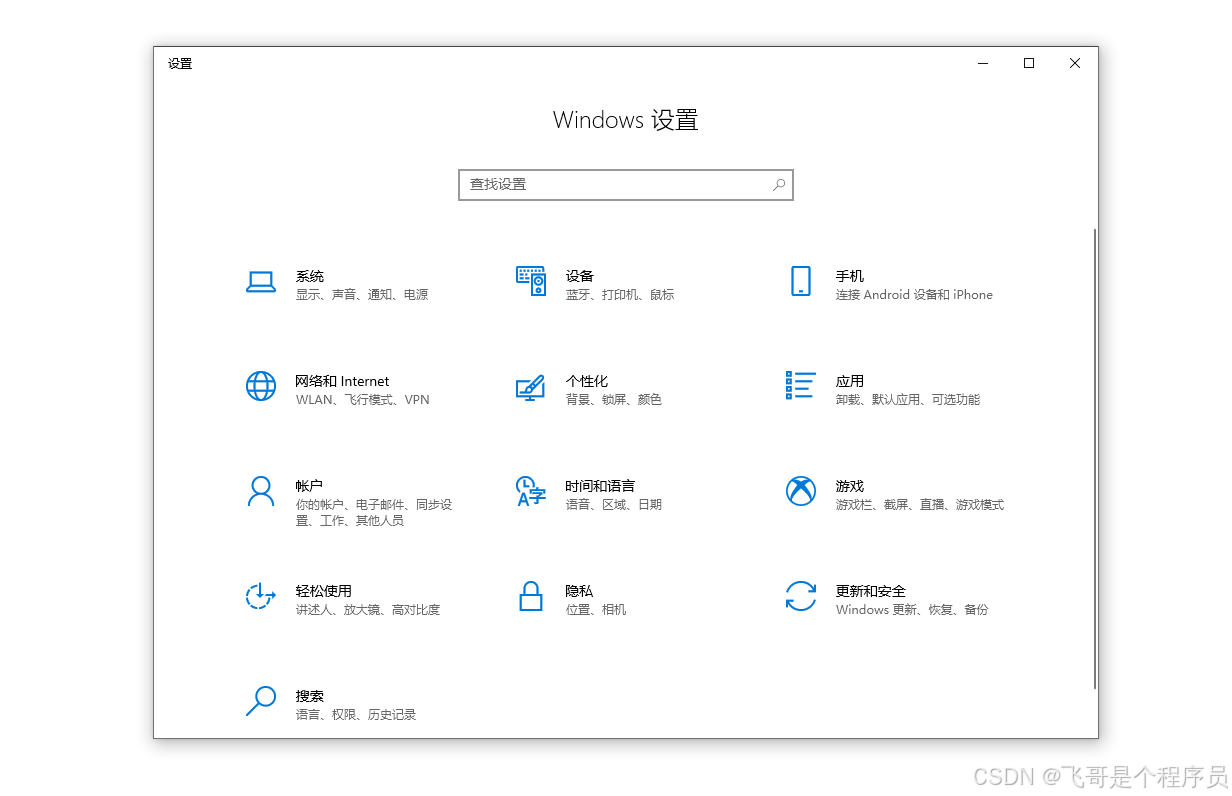This screenshot has height=796, width=1232.
Task: Open the 系统 settings title
Action: [310, 276]
